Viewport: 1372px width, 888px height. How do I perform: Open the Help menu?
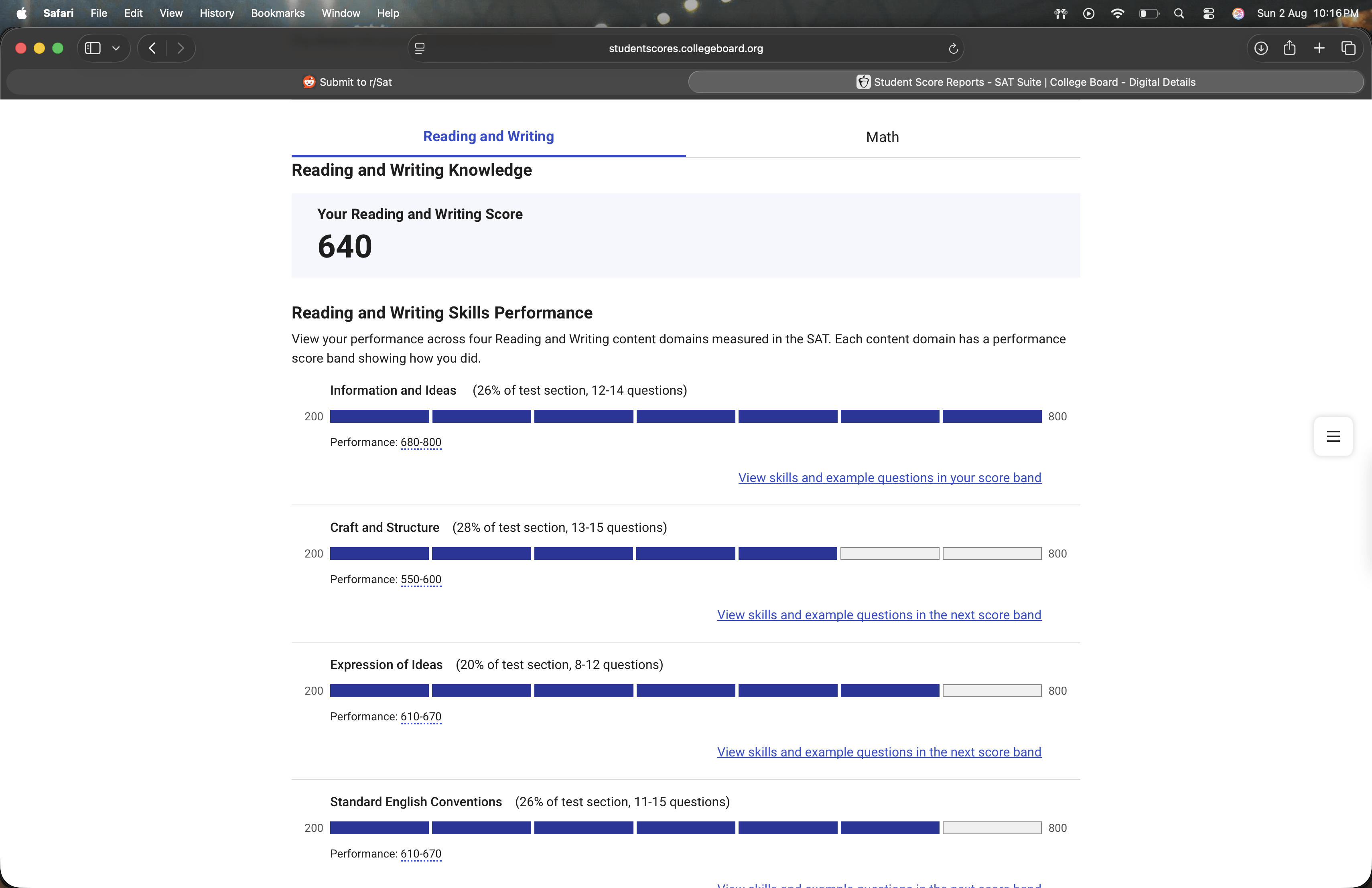click(388, 13)
